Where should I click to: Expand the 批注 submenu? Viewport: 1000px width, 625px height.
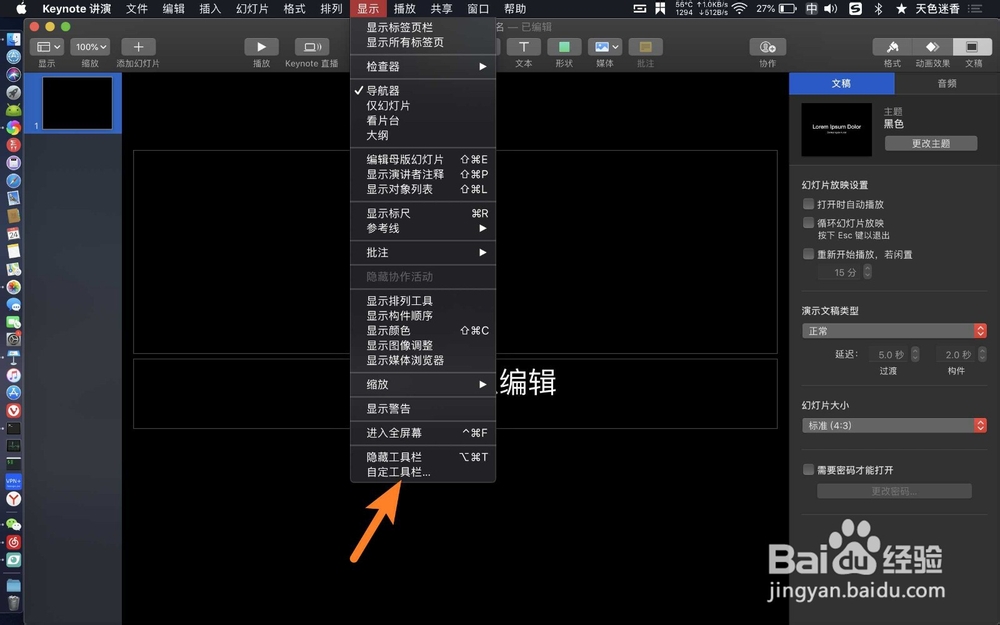[423, 253]
